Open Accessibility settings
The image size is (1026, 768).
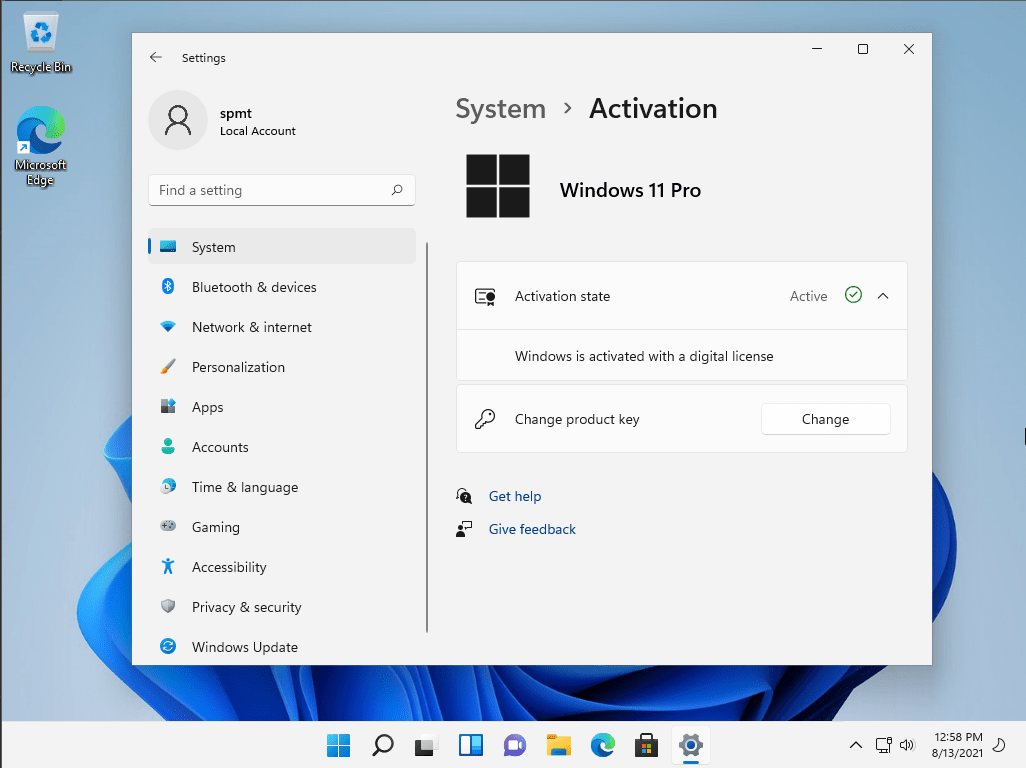(x=282, y=566)
